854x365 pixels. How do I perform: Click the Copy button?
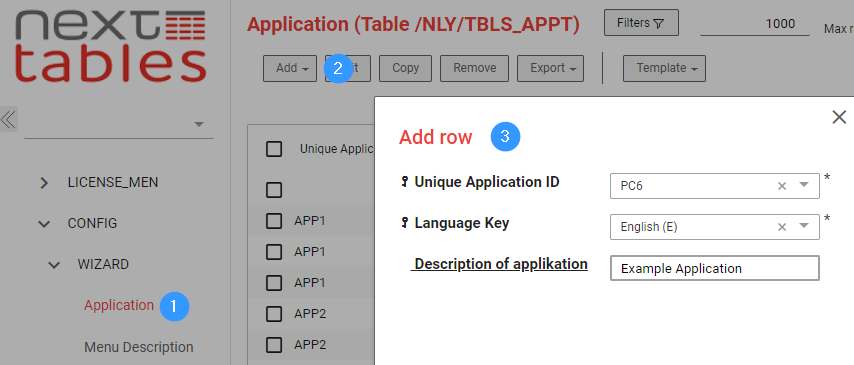tap(406, 68)
